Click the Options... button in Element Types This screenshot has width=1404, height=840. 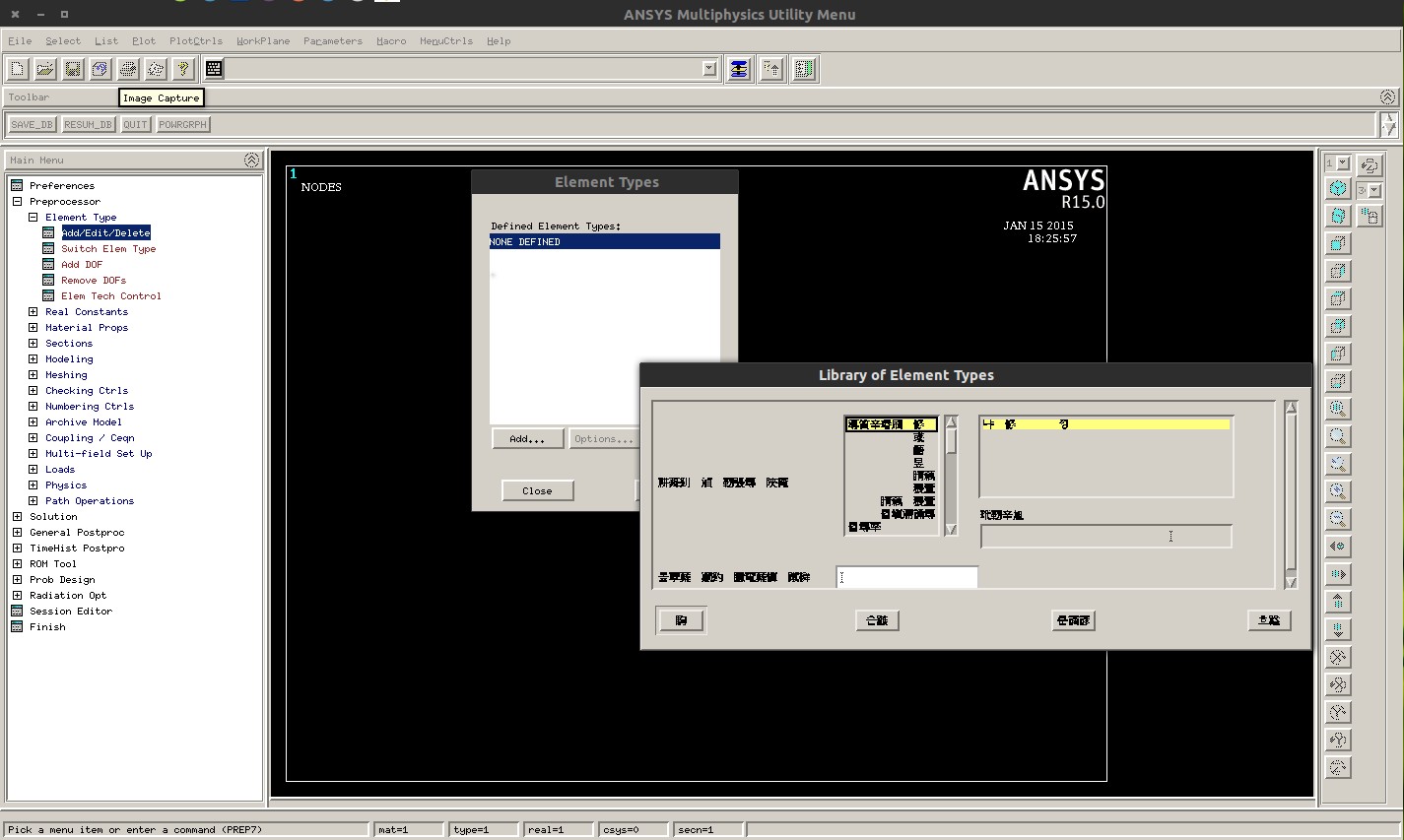603,439
